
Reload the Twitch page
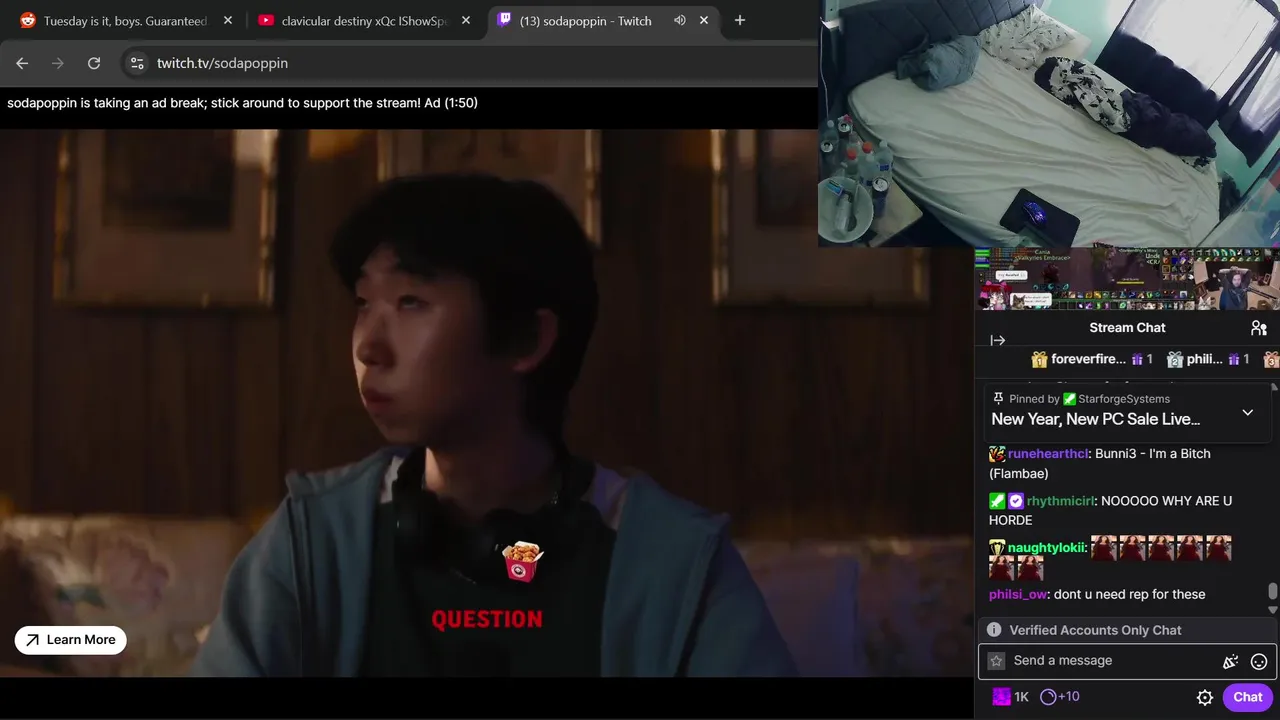[94, 63]
